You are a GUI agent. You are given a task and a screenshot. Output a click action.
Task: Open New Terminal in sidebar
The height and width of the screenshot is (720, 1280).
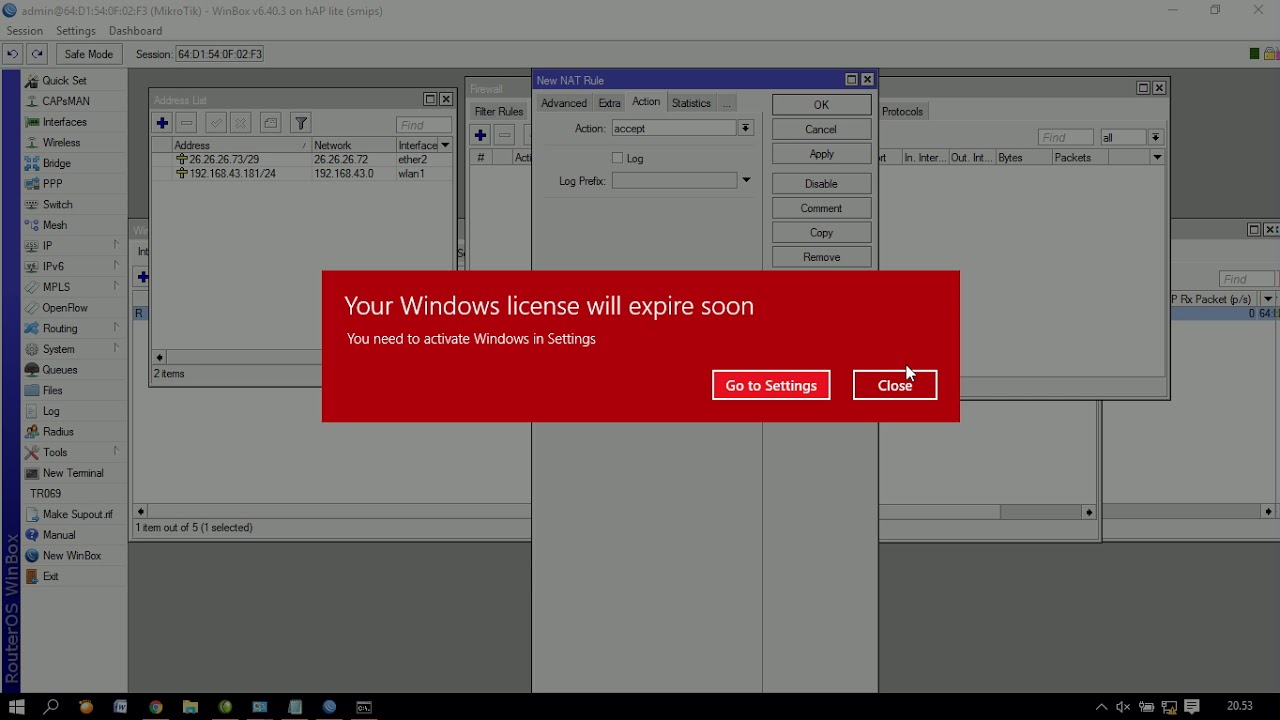point(73,473)
